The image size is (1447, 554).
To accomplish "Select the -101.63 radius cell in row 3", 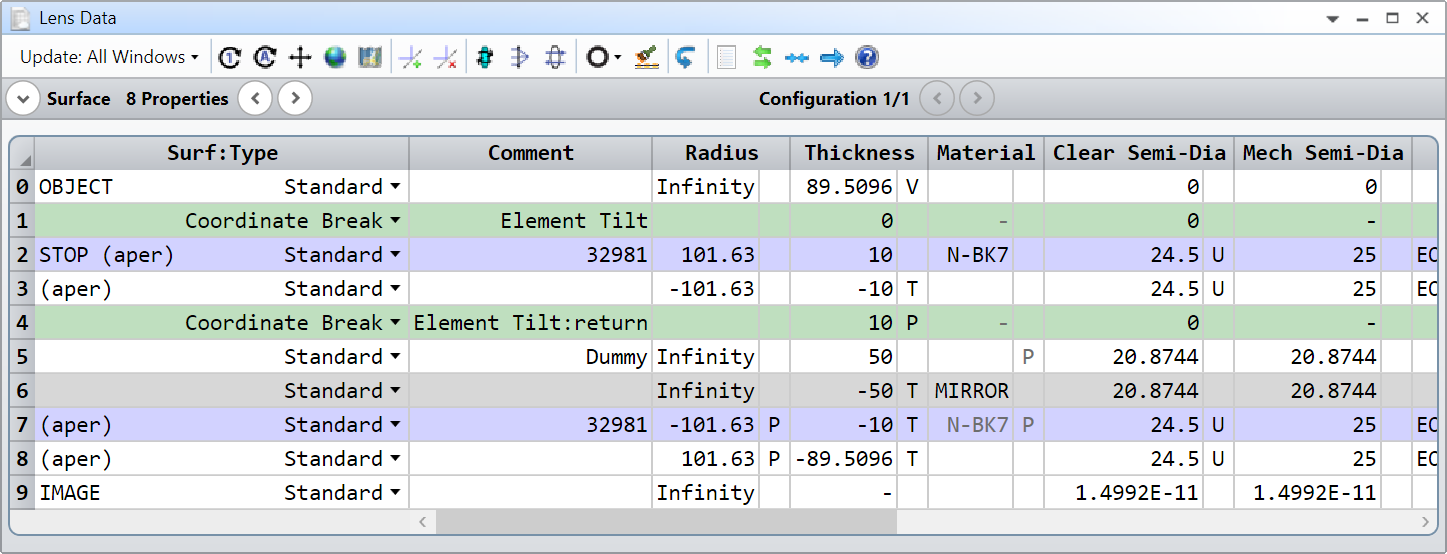I will (705, 289).
